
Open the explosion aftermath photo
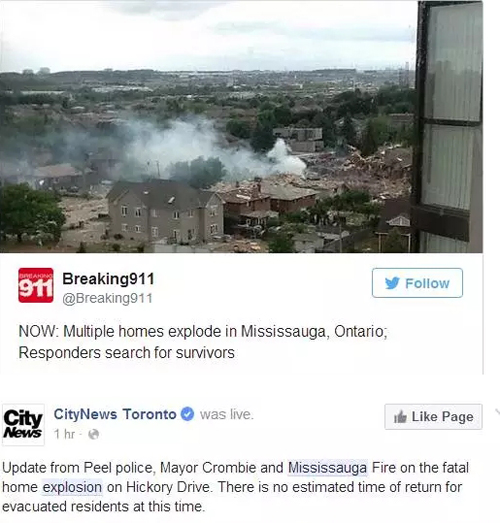241,127
